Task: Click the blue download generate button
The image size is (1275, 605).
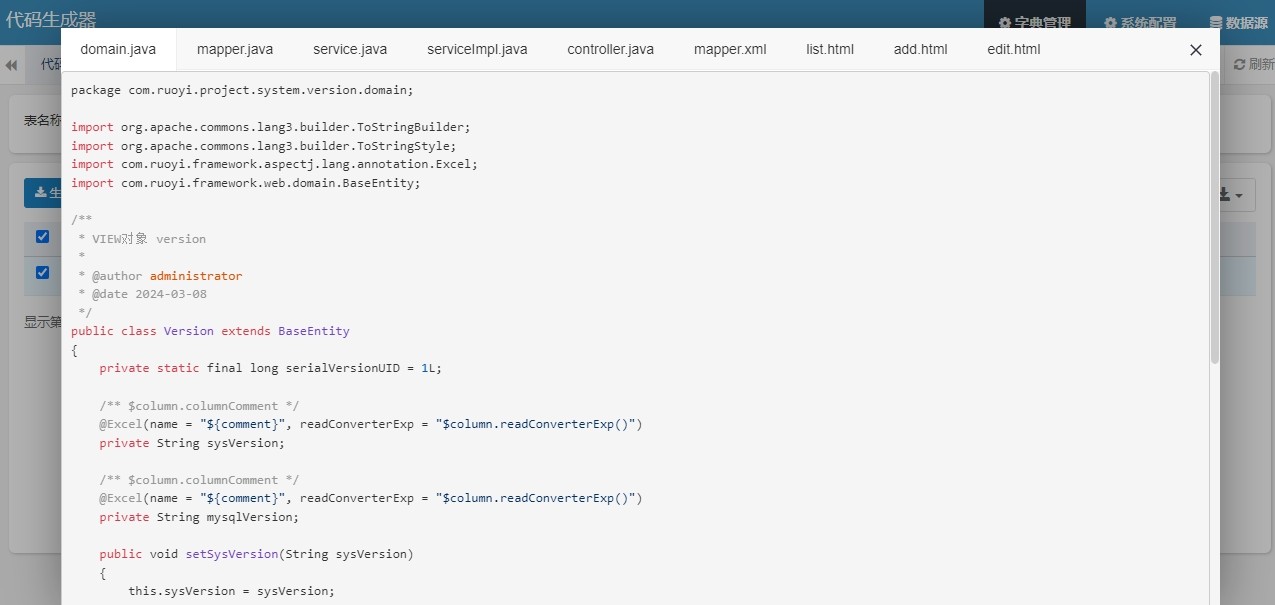Action: pos(43,193)
